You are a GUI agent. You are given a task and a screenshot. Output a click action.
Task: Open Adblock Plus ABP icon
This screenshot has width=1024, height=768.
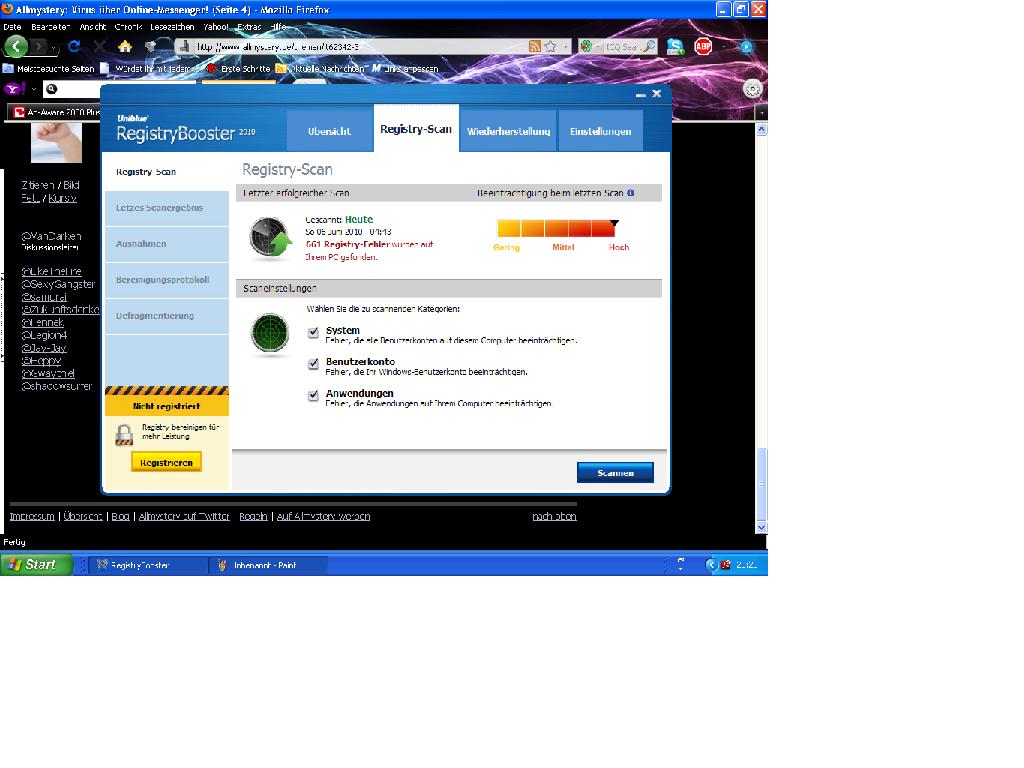pyautogui.click(x=703, y=46)
